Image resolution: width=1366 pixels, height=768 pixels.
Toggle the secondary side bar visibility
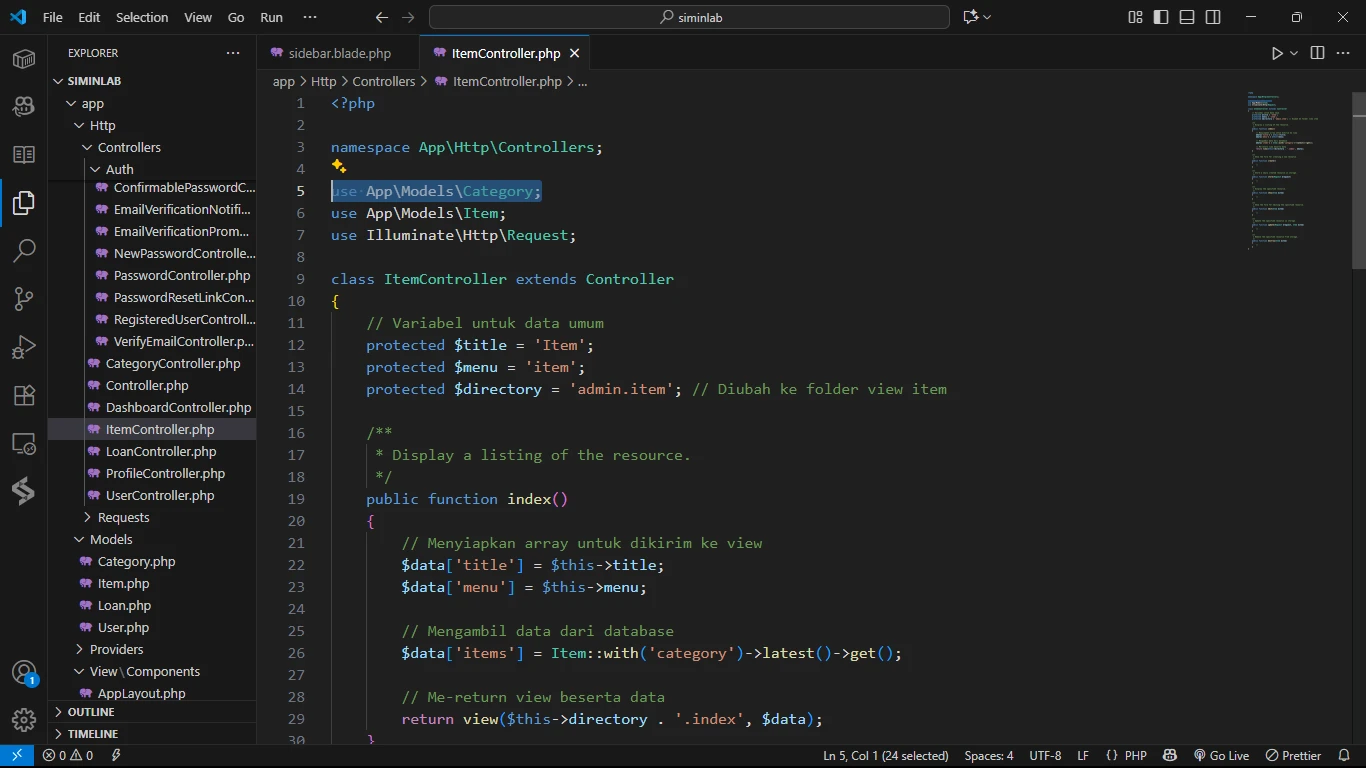(1213, 17)
